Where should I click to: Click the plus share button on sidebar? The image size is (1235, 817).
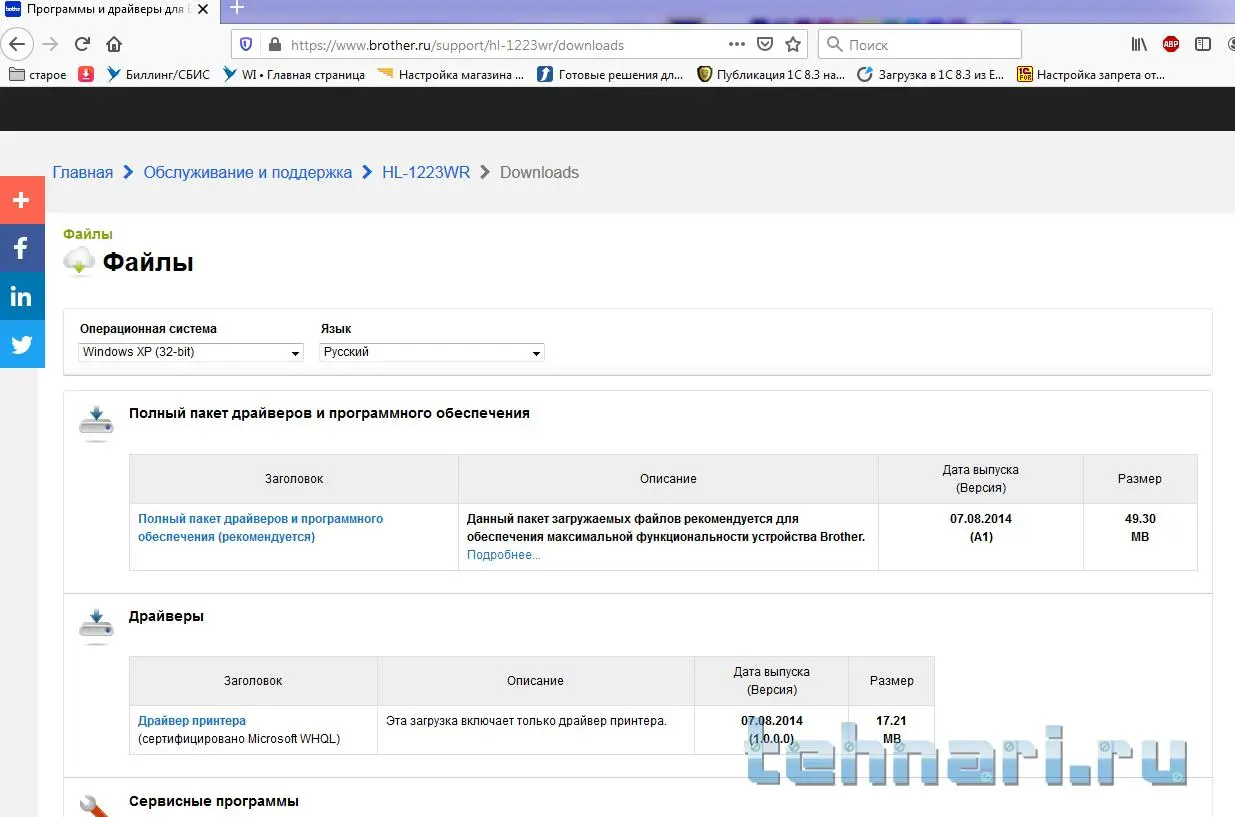tap(22, 200)
